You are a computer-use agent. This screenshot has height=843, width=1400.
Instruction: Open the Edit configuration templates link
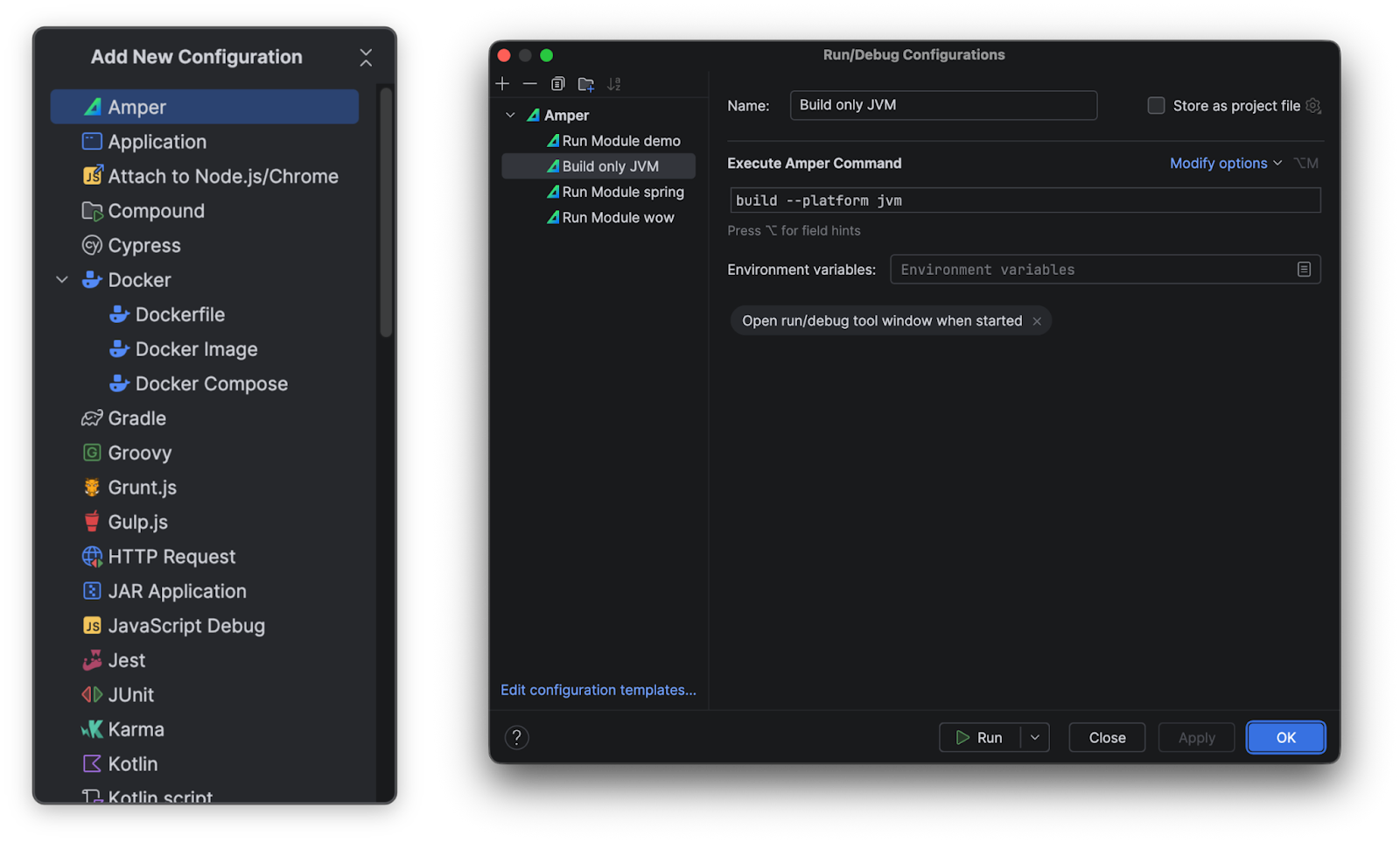pyautogui.click(x=598, y=690)
